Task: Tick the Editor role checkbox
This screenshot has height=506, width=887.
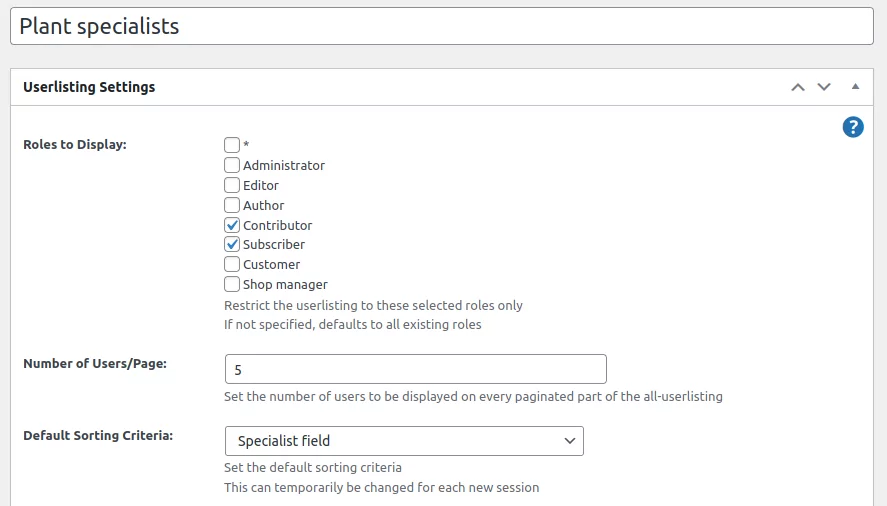Action: tap(232, 185)
